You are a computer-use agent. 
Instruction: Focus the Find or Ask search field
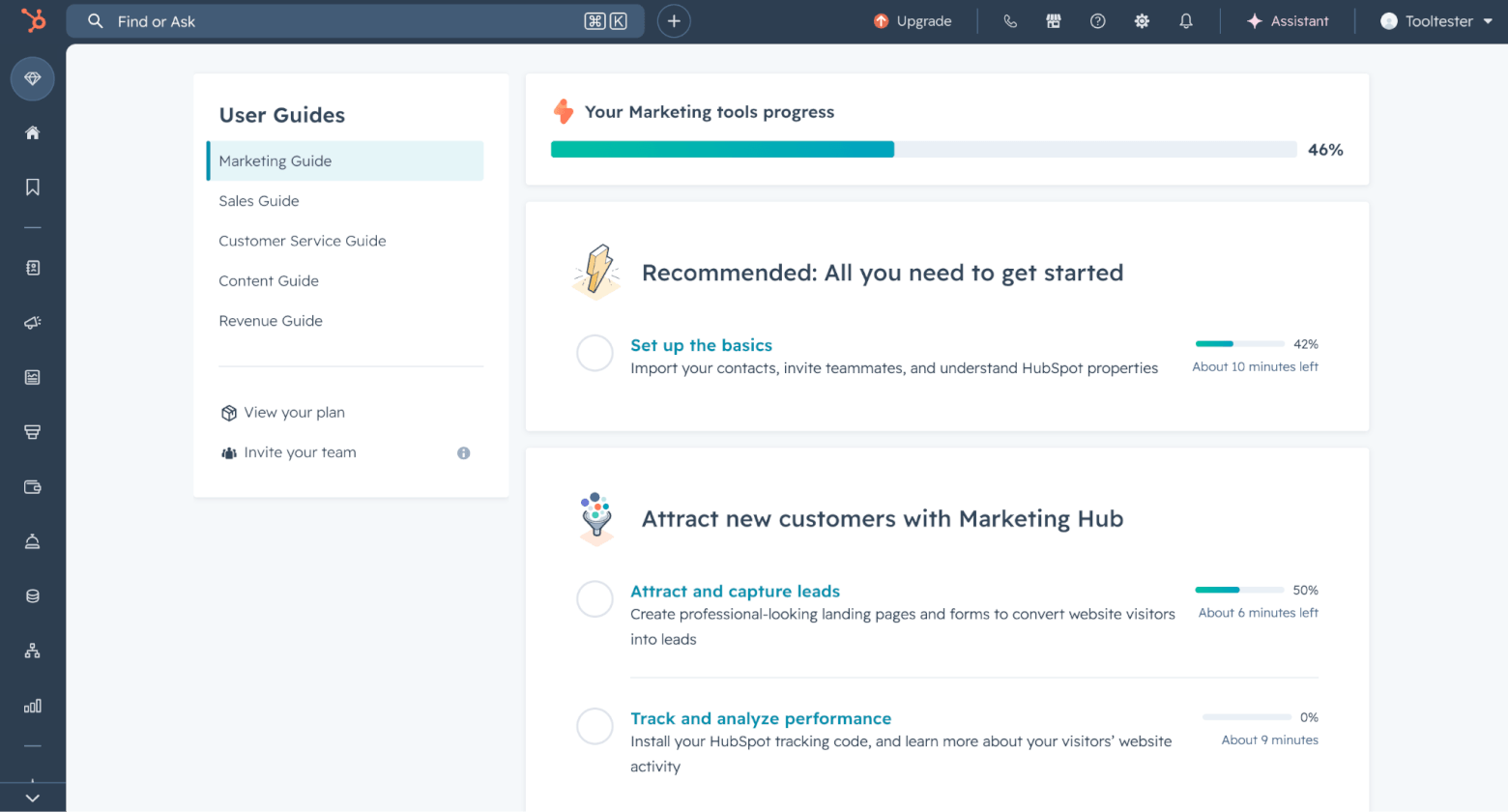pyautogui.click(x=355, y=21)
